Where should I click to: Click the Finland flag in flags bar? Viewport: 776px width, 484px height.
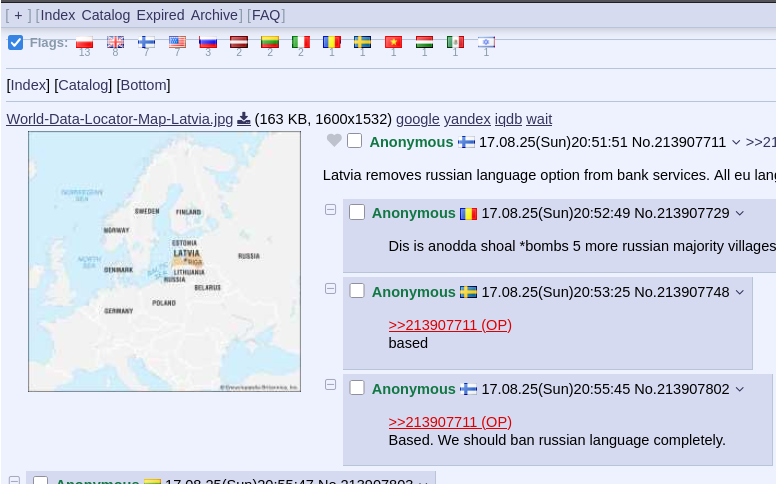click(x=146, y=43)
